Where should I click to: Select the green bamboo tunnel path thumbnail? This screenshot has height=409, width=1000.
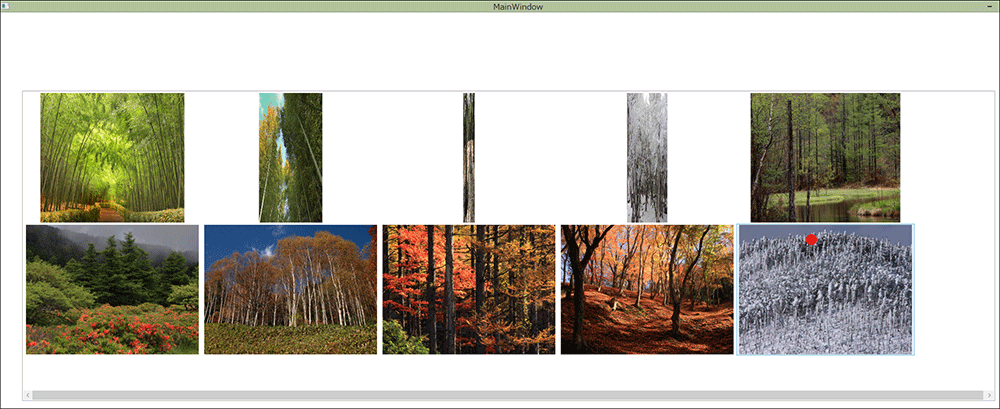112,158
